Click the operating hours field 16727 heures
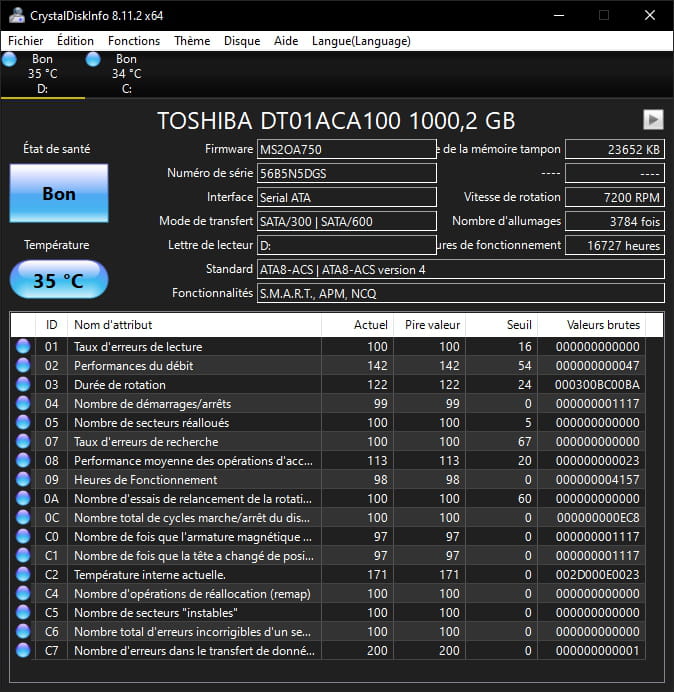Viewport: 674px width, 692px height. [x=615, y=245]
